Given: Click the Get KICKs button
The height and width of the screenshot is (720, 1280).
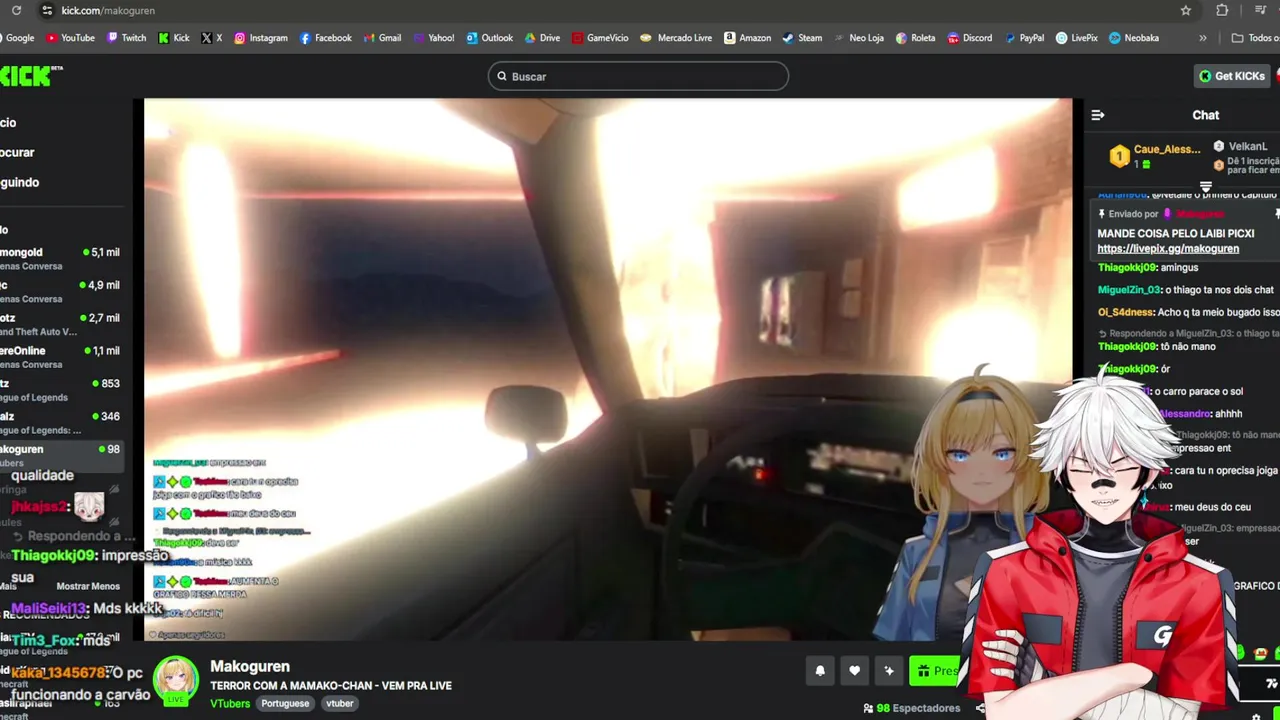Looking at the screenshot, I should [1232, 76].
